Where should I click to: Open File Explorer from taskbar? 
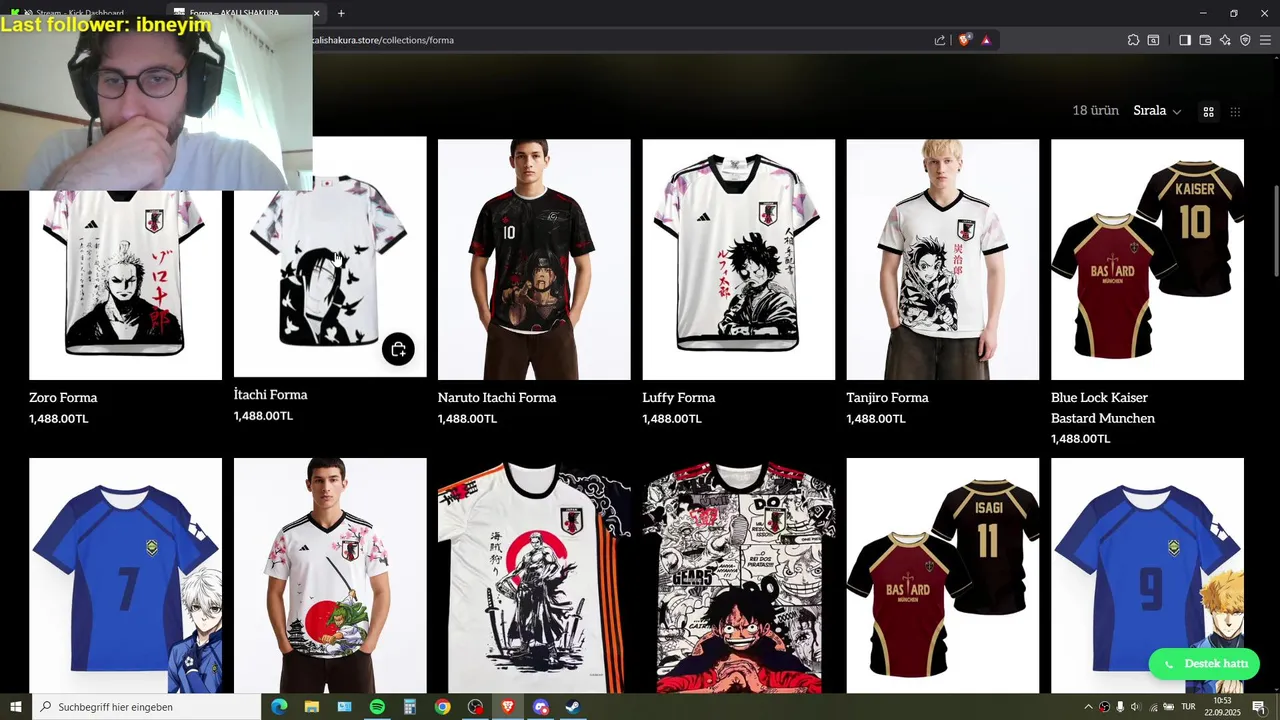point(312,707)
